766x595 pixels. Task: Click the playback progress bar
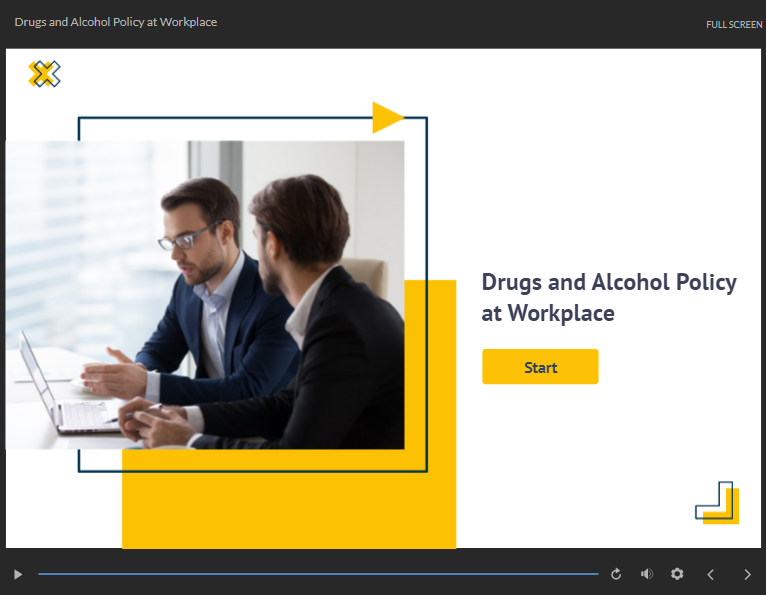coord(318,574)
